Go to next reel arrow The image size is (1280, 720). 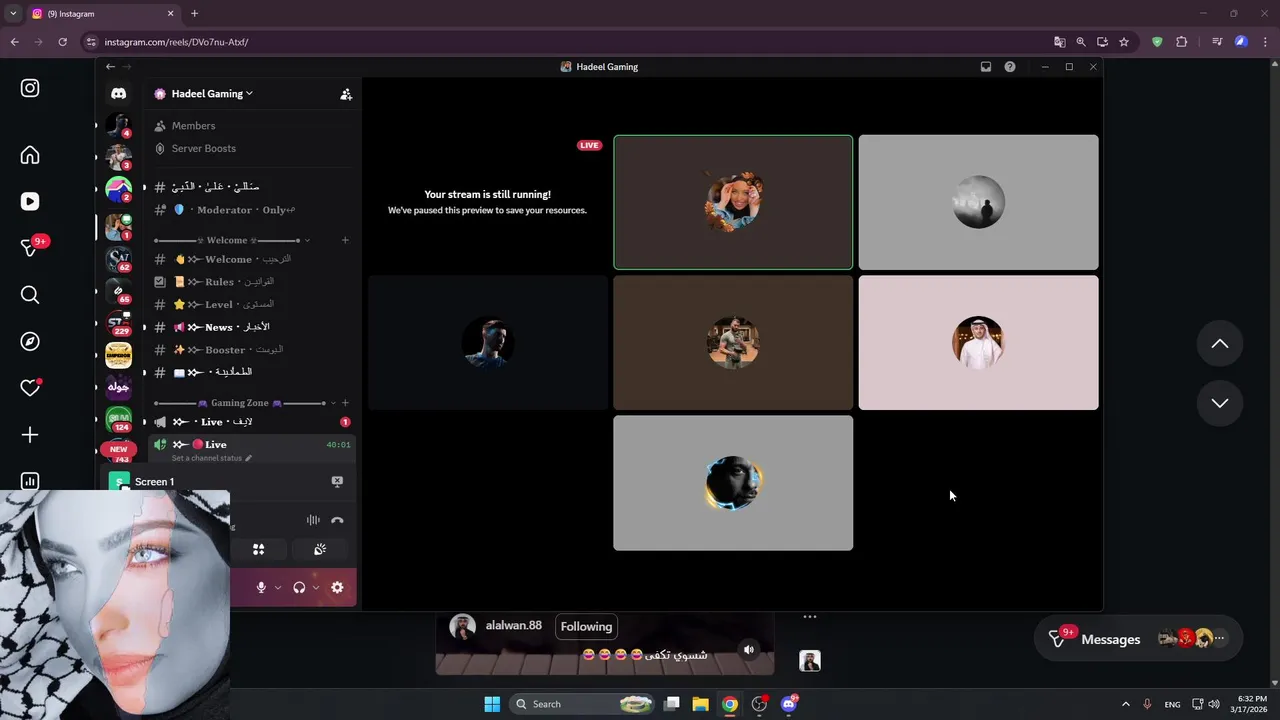1220,403
